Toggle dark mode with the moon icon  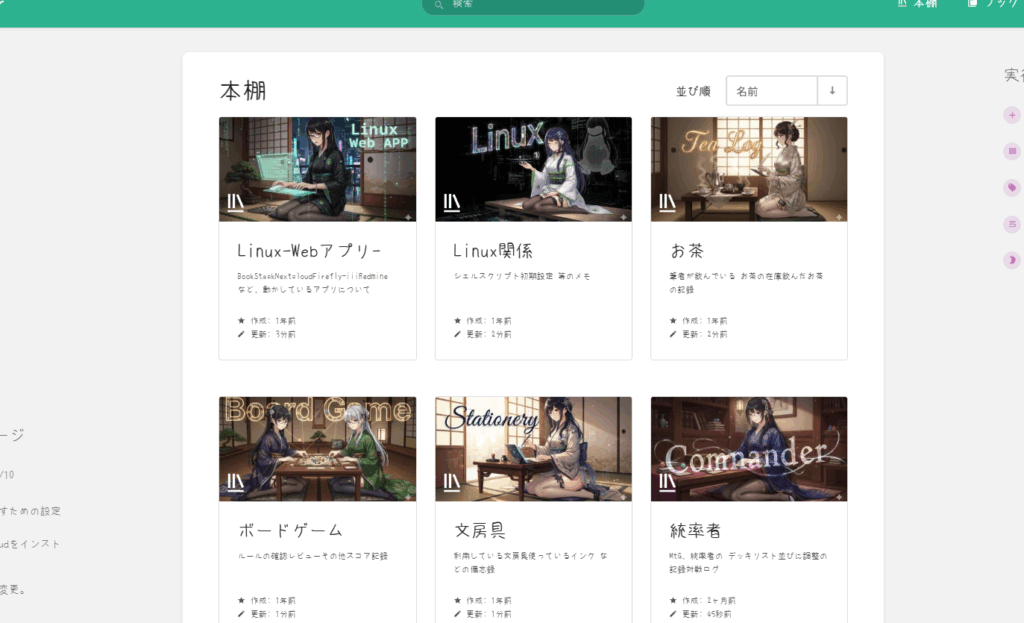pos(1012,260)
